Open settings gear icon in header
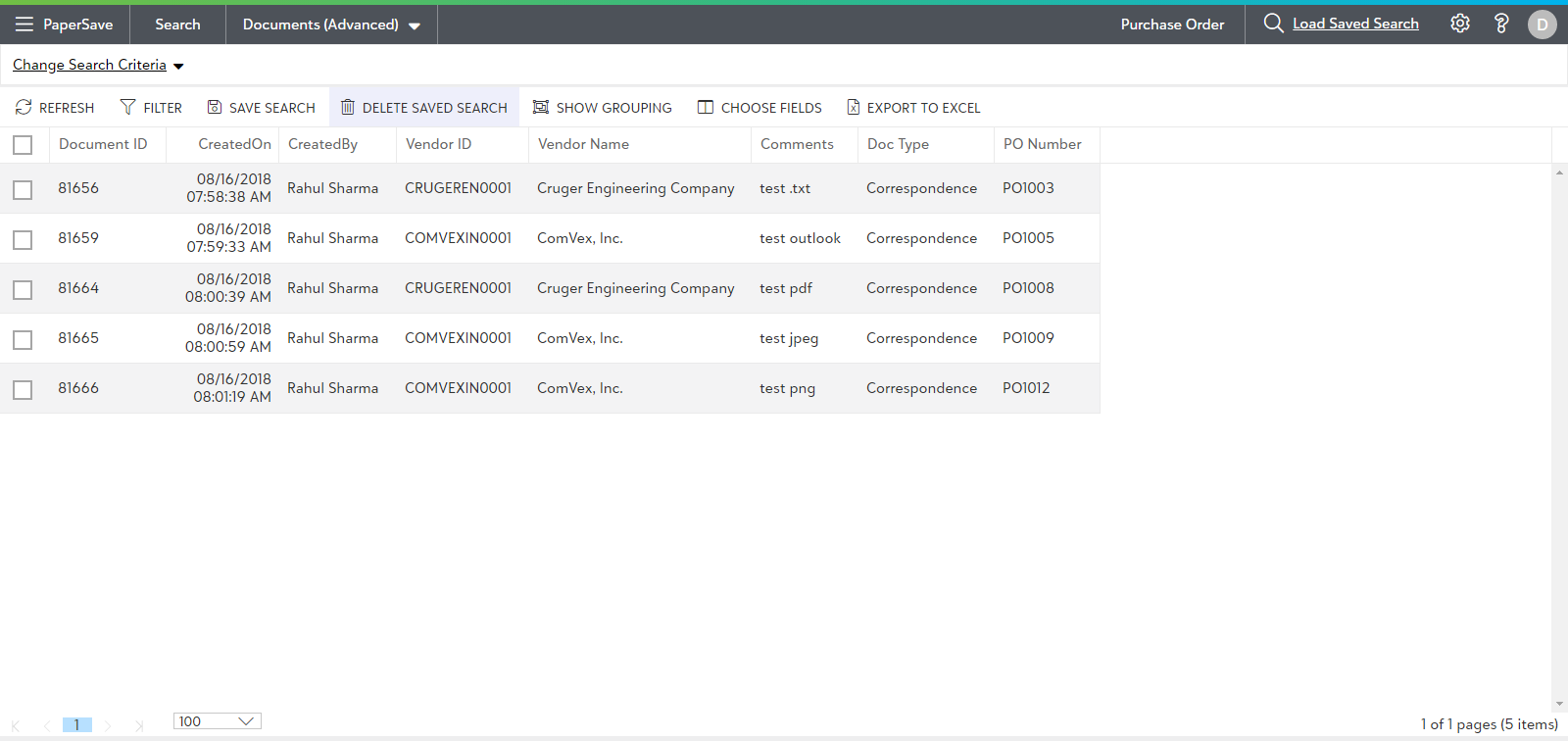The image size is (1568, 741). coord(1460,24)
